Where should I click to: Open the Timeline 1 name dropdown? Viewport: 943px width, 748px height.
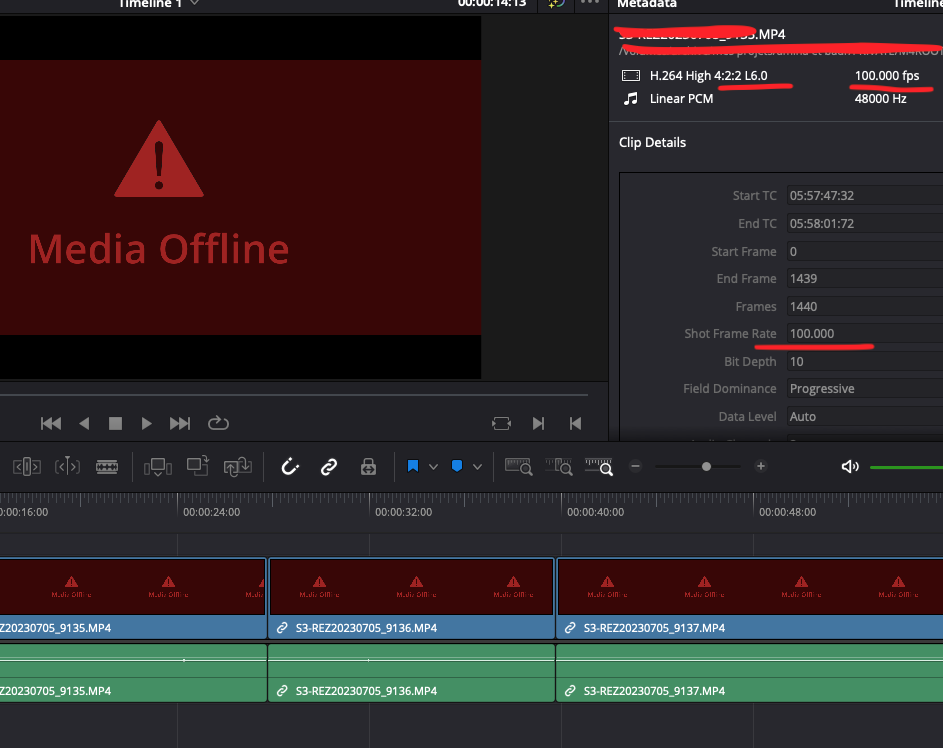tap(194, 3)
